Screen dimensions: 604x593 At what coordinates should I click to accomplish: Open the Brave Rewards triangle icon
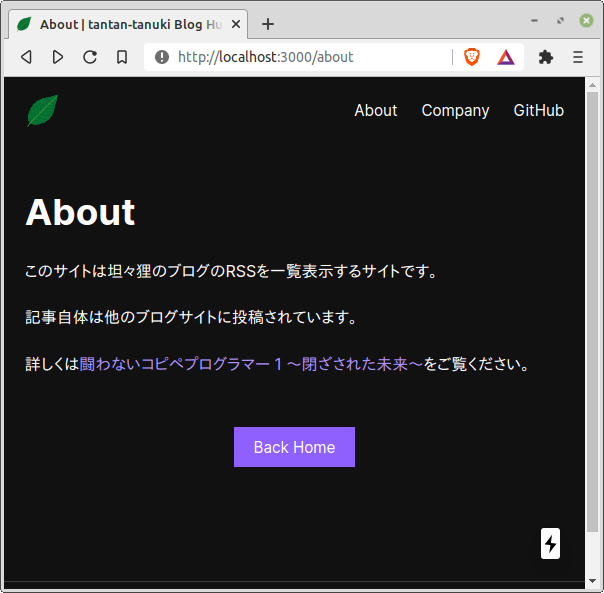click(x=506, y=57)
